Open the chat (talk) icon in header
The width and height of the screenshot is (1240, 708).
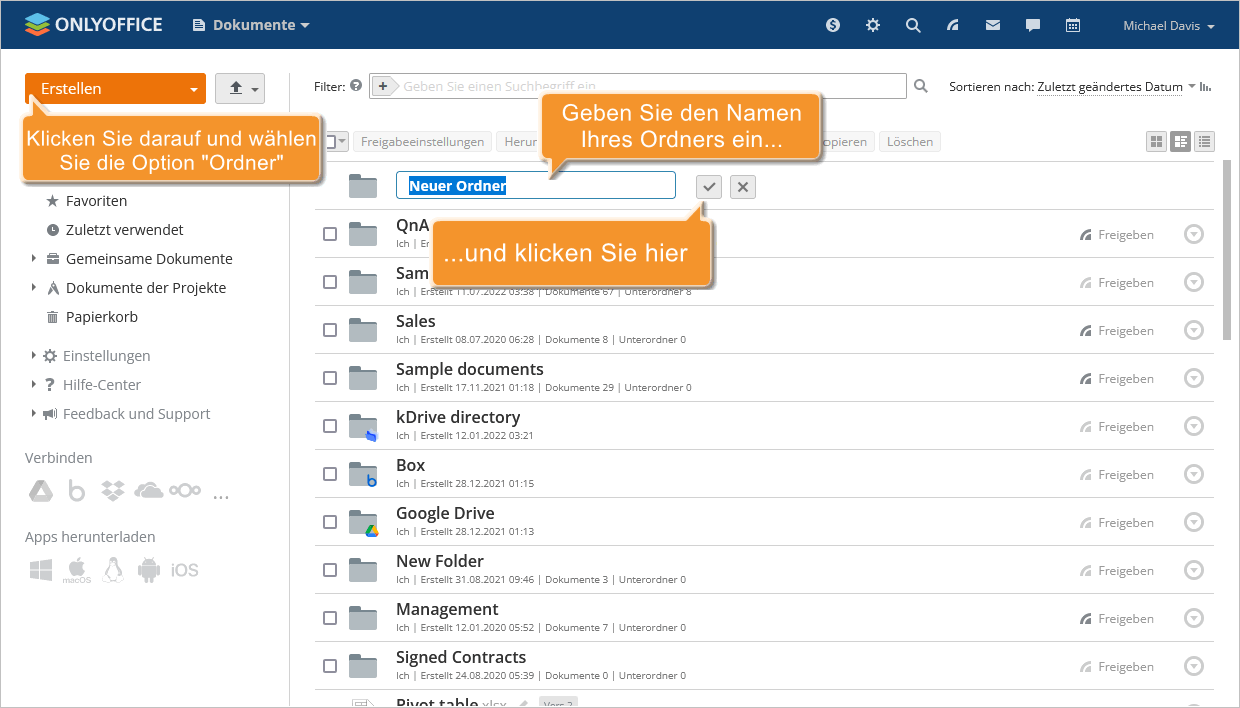pos(1033,25)
